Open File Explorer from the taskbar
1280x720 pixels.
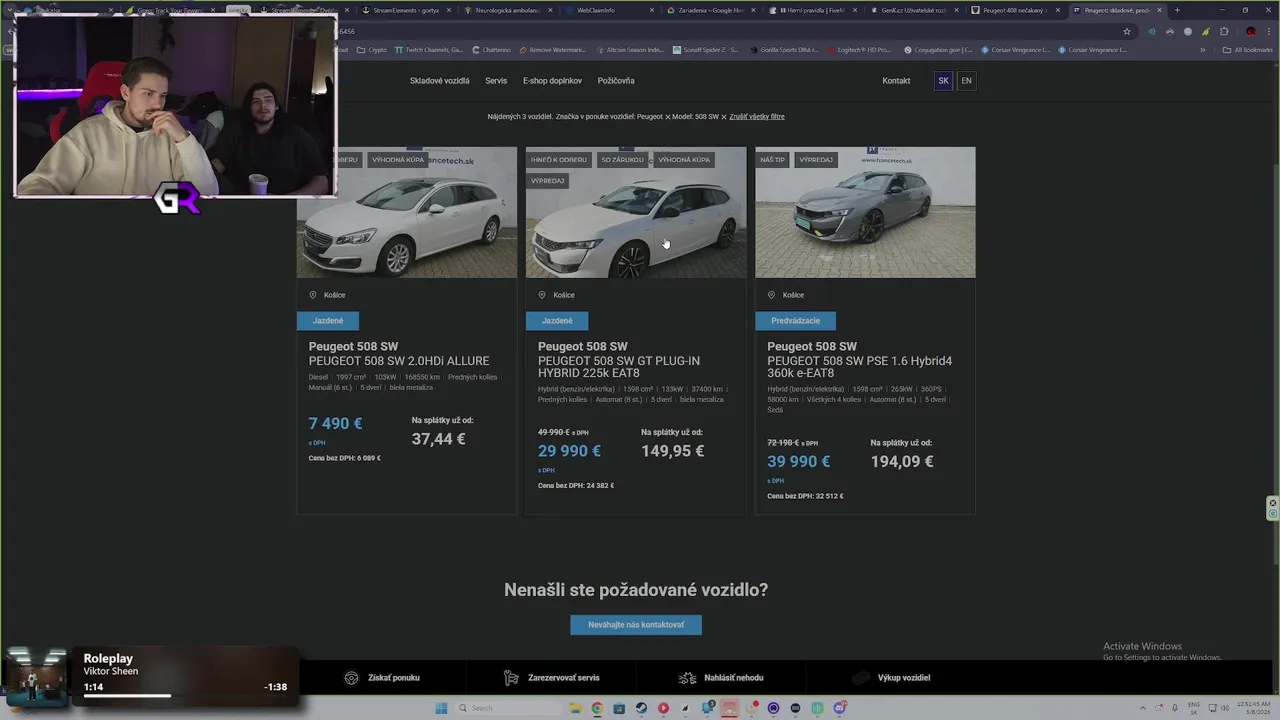[x=575, y=708]
